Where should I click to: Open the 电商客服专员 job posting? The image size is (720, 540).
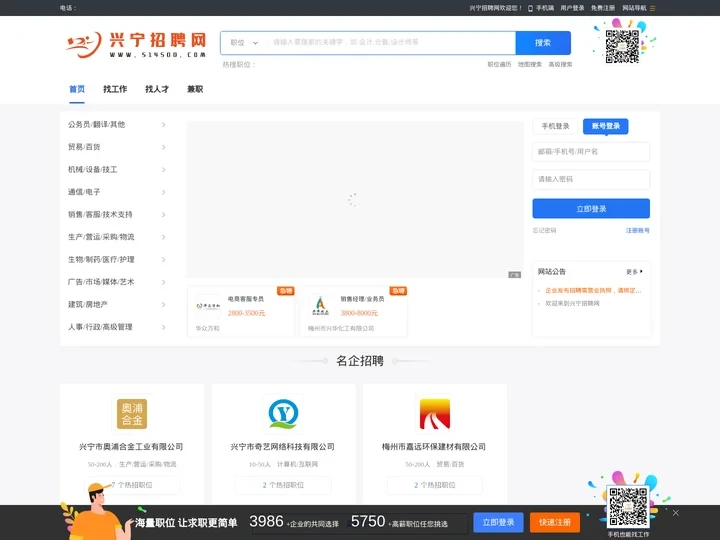coord(246,299)
